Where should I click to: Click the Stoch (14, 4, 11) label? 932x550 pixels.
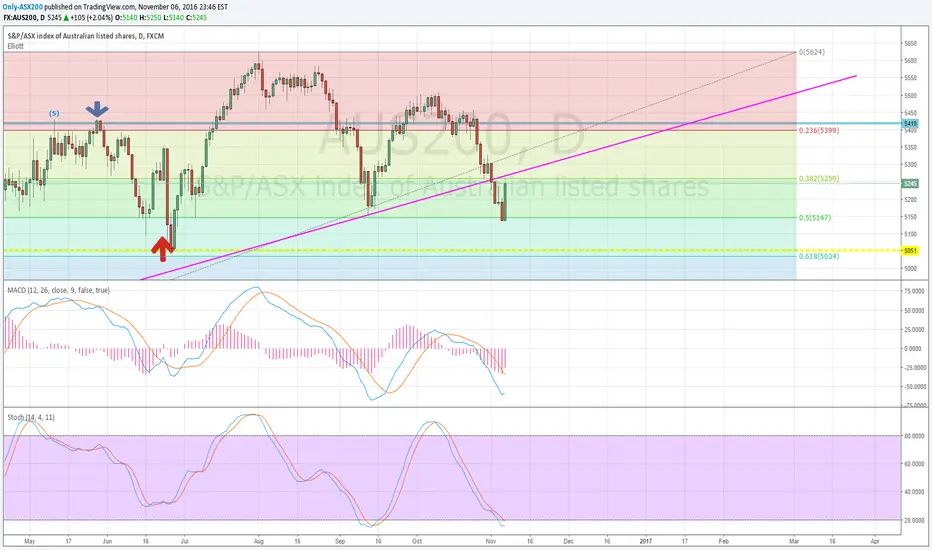click(x=31, y=417)
